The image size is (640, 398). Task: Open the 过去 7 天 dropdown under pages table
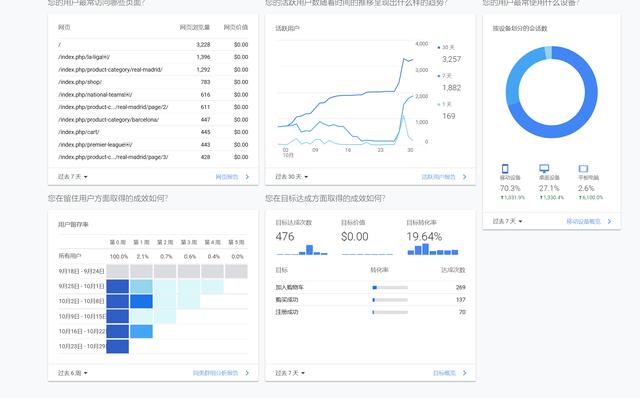[73, 177]
